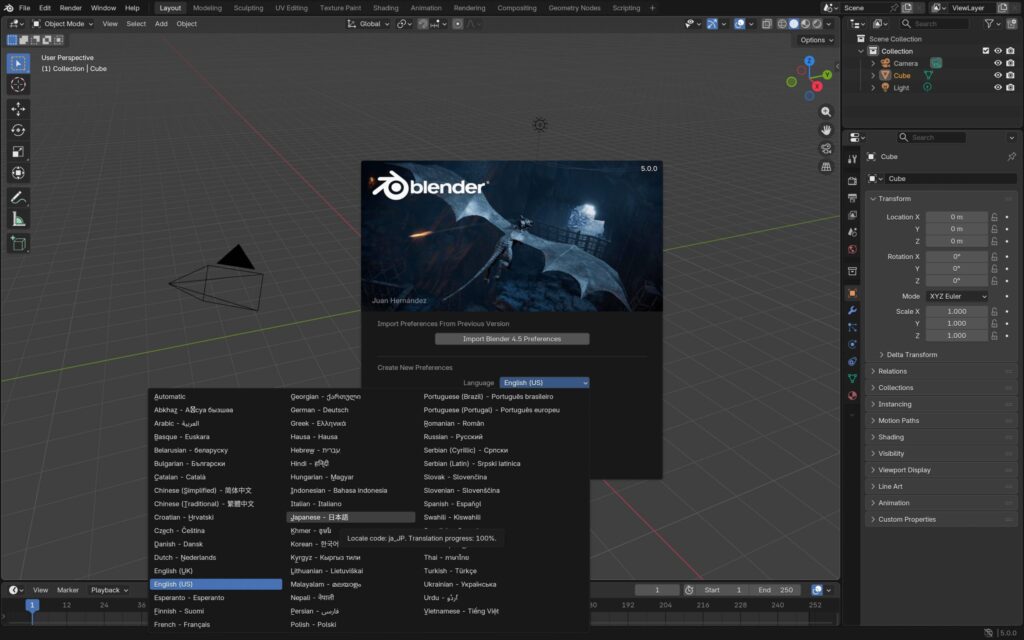Viewport: 1024px width, 640px height.
Task: Open the Tool properties tab
Action: (852, 159)
